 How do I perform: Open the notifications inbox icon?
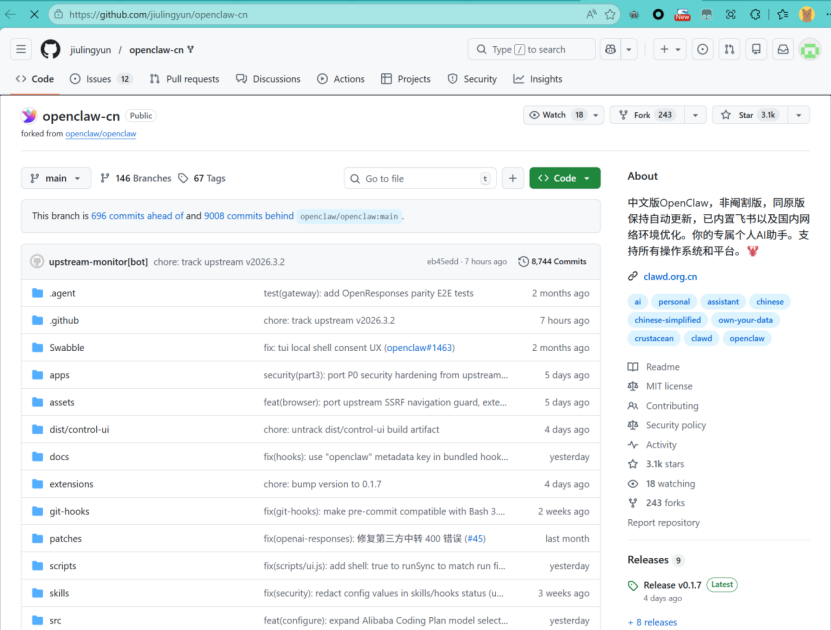point(783,49)
